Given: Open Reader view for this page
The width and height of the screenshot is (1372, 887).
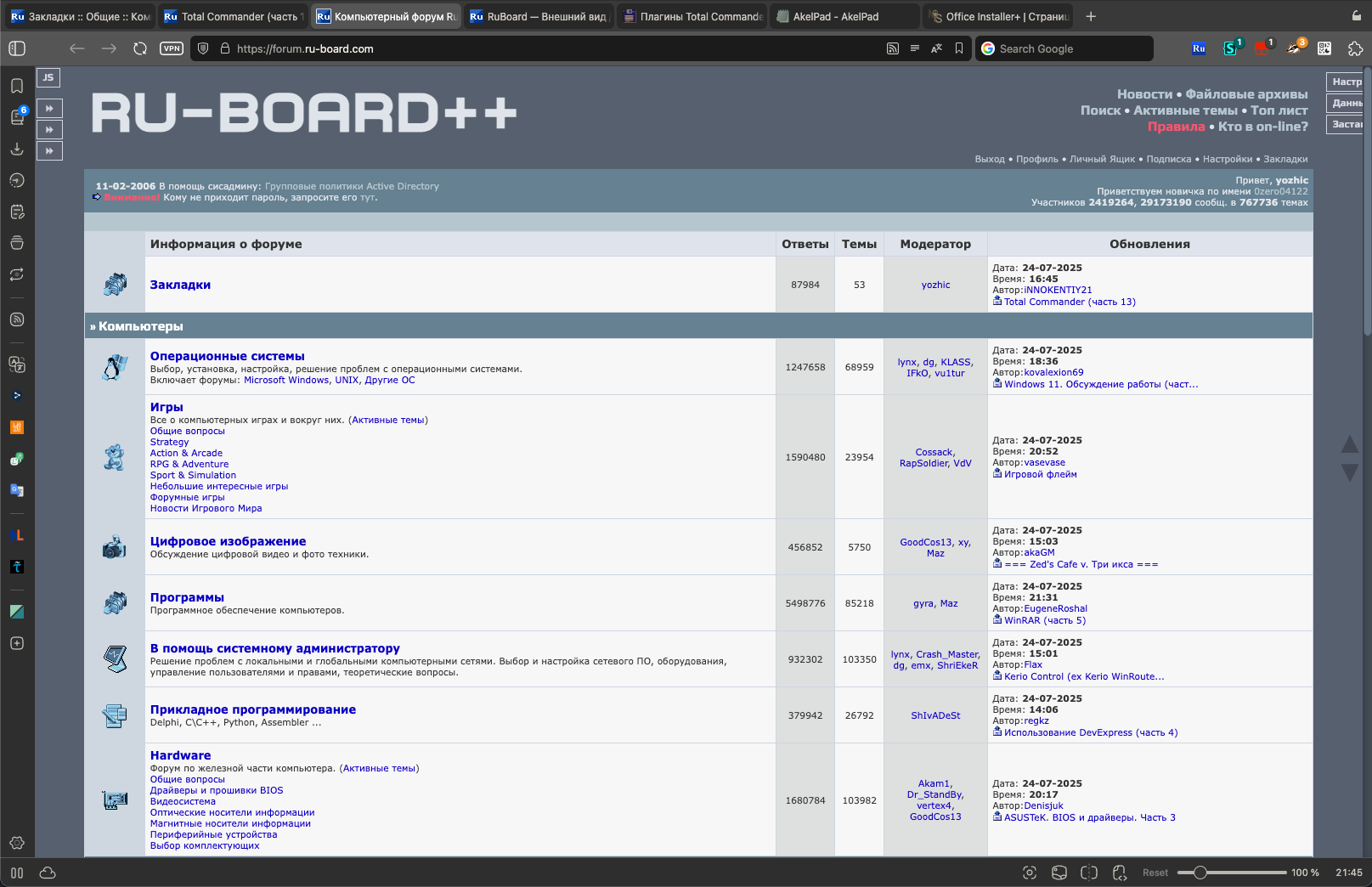Looking at the screenshot, I should click(915, 48).
